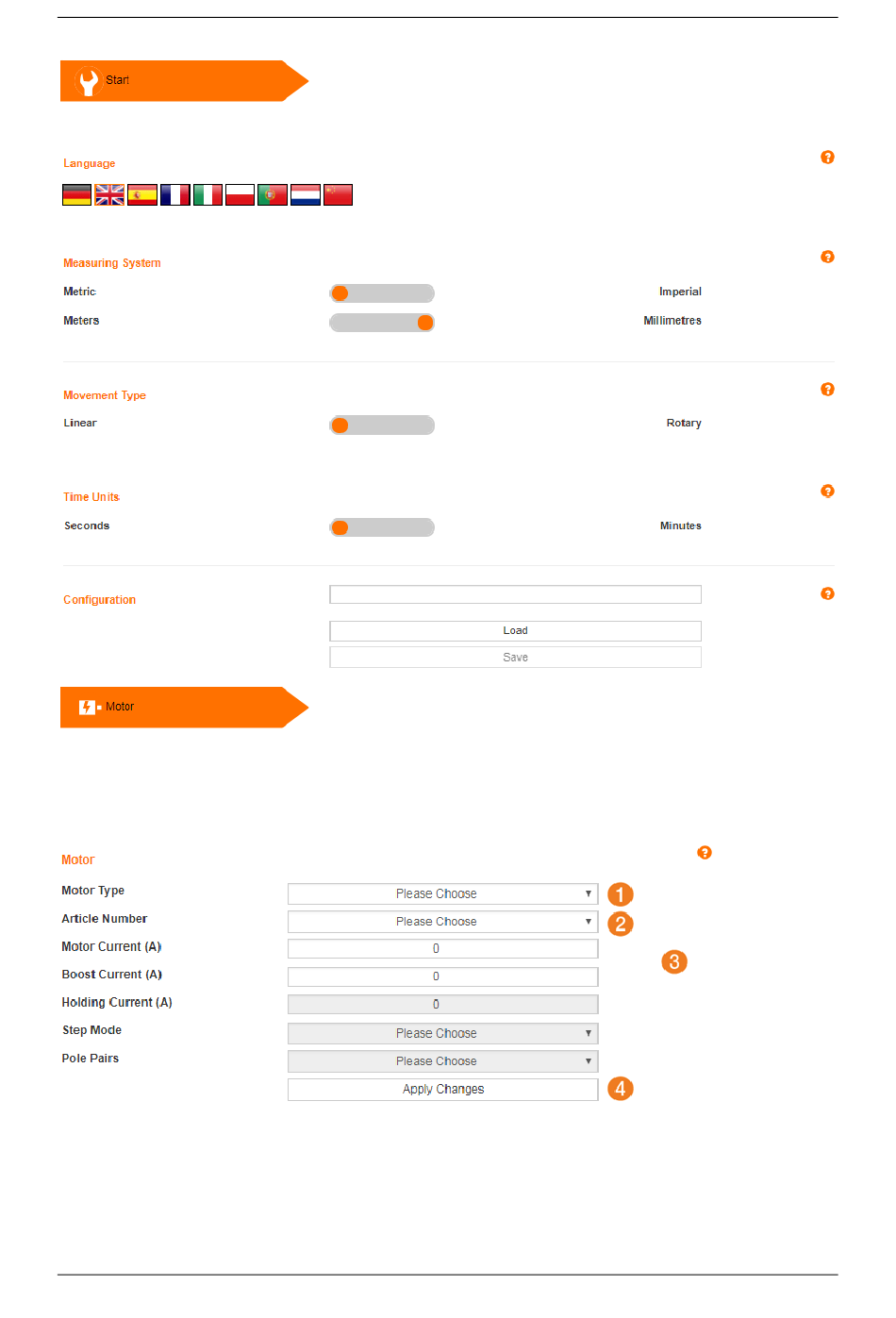Open help for the Language section
The image size is (896, 1318).
click(827, 158)
